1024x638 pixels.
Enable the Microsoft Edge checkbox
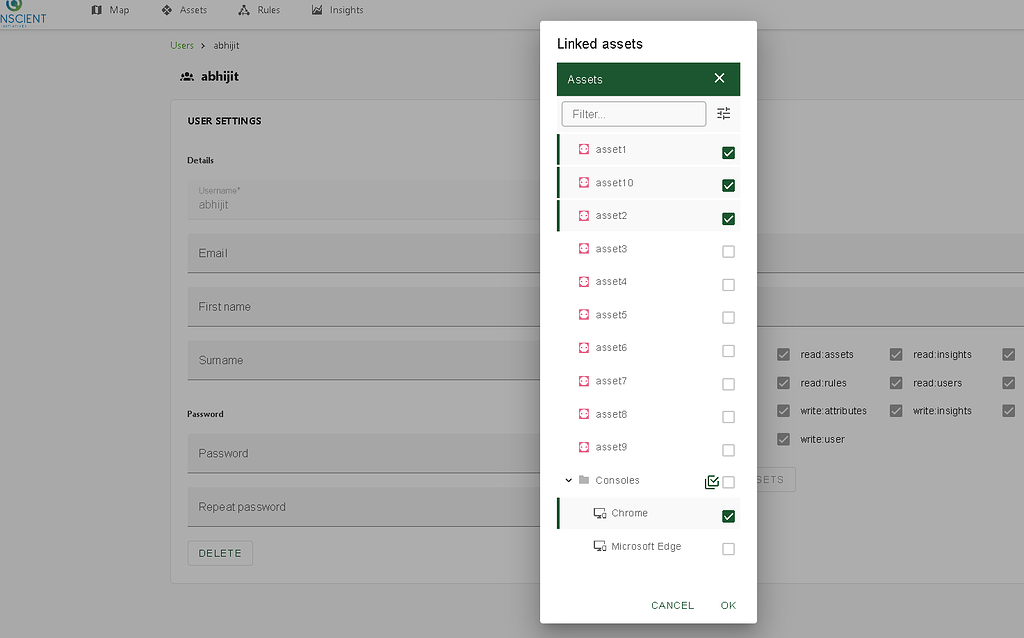point(728,548)
